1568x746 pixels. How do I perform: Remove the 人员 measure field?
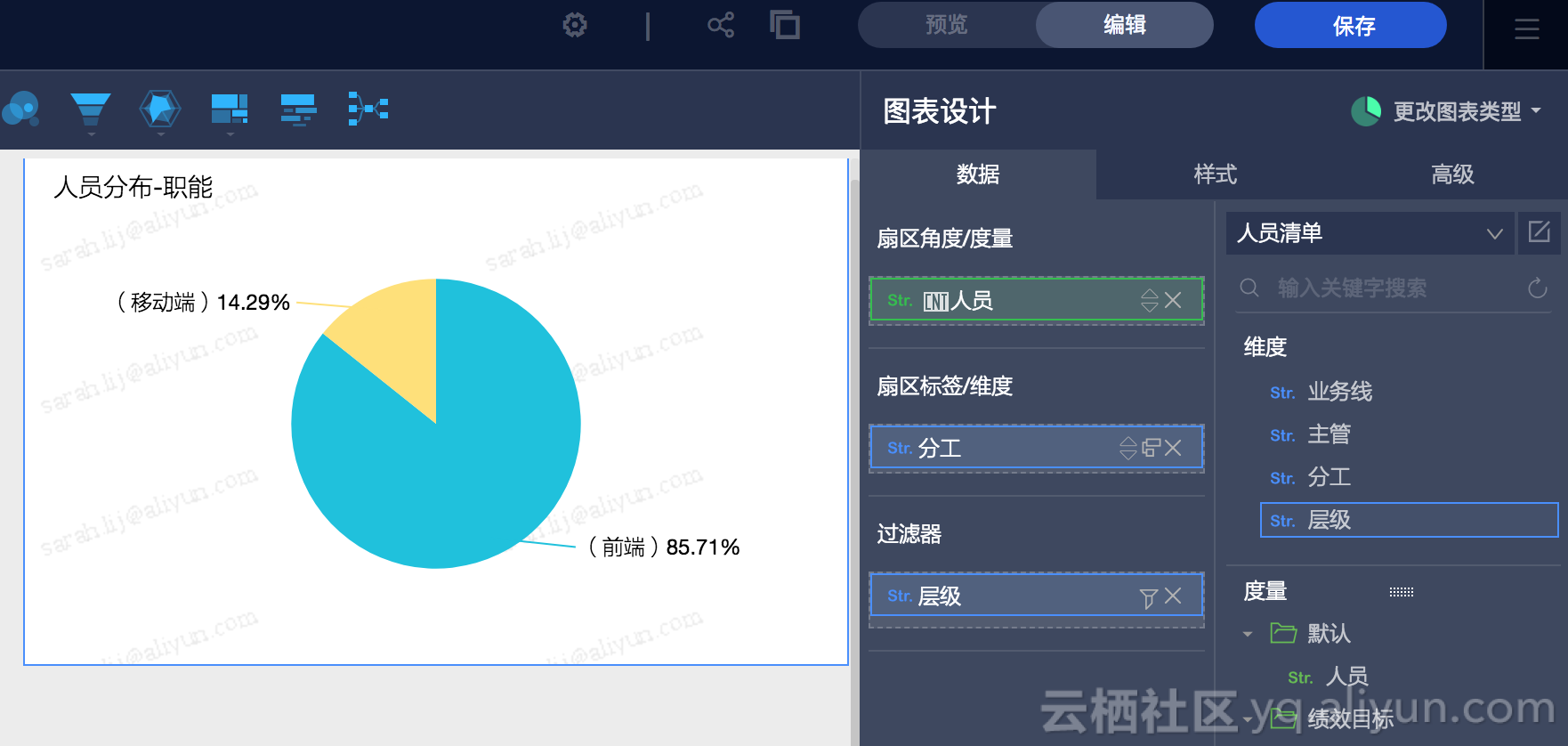click(x=1173, y=301)
